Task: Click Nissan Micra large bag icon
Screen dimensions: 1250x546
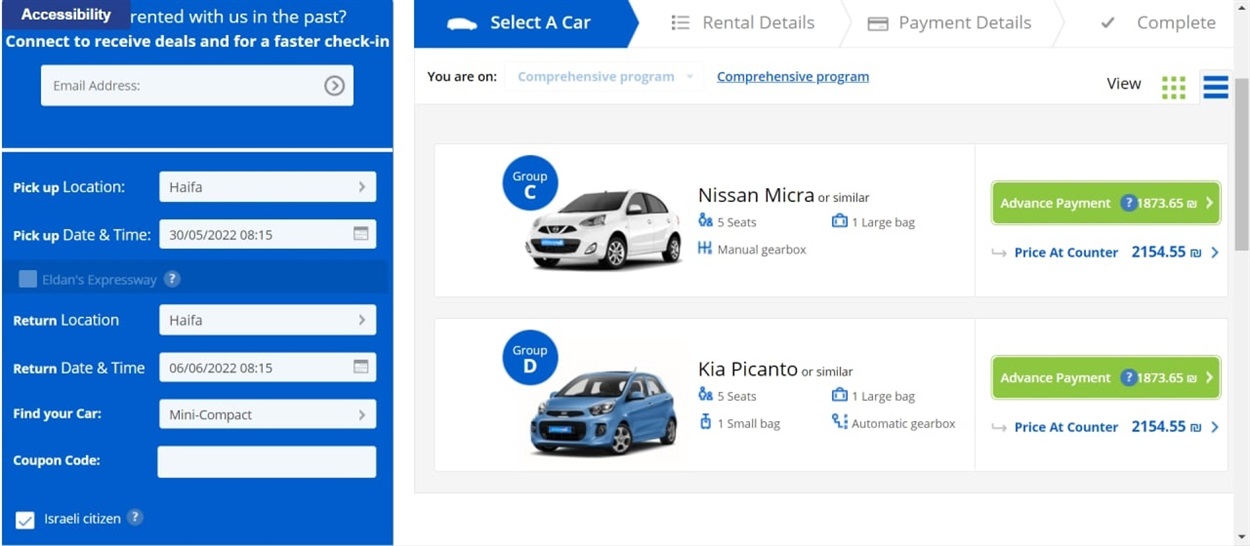Action: tap(840, 221)
